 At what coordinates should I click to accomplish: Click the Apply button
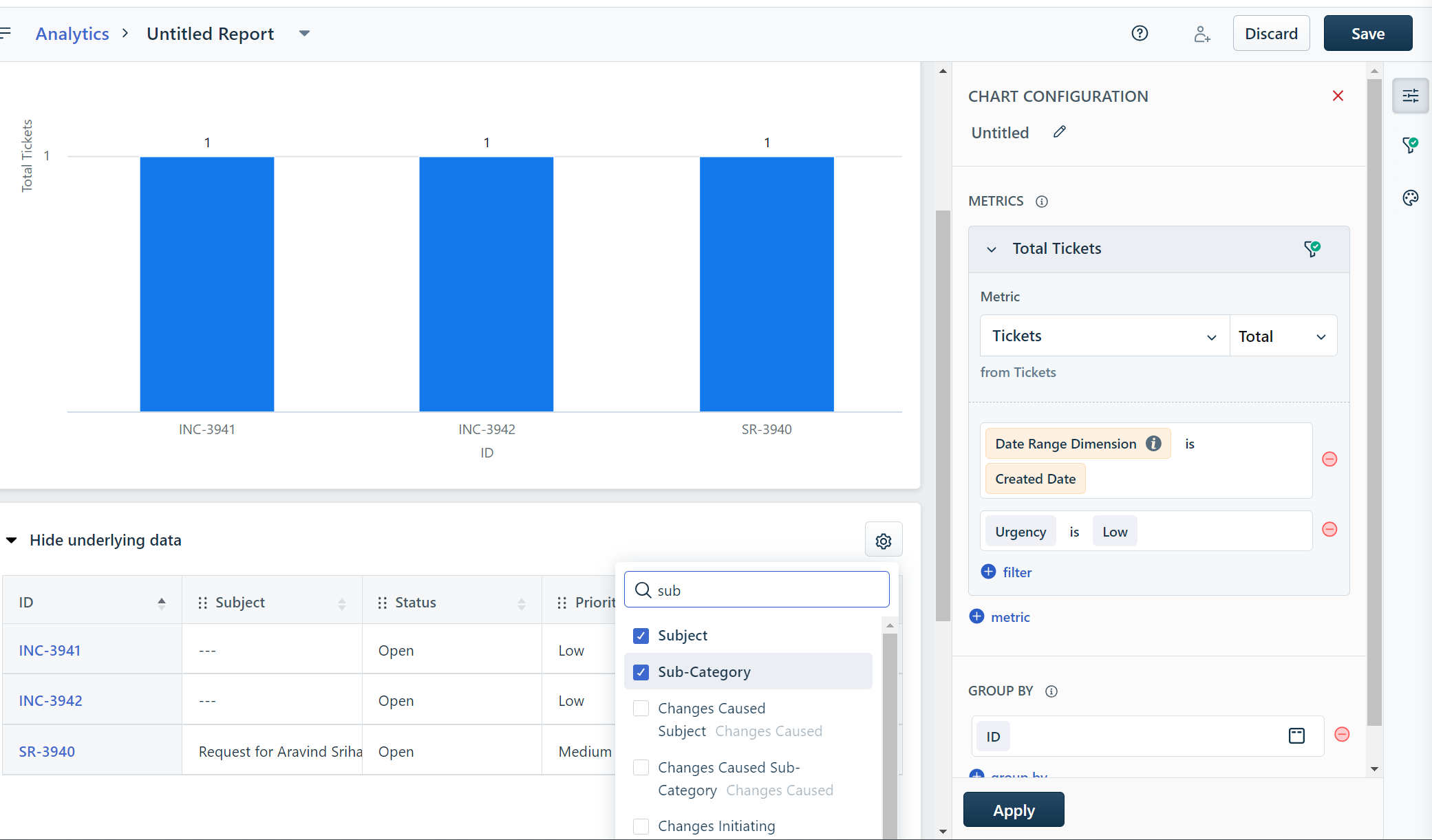point(1013,810)
